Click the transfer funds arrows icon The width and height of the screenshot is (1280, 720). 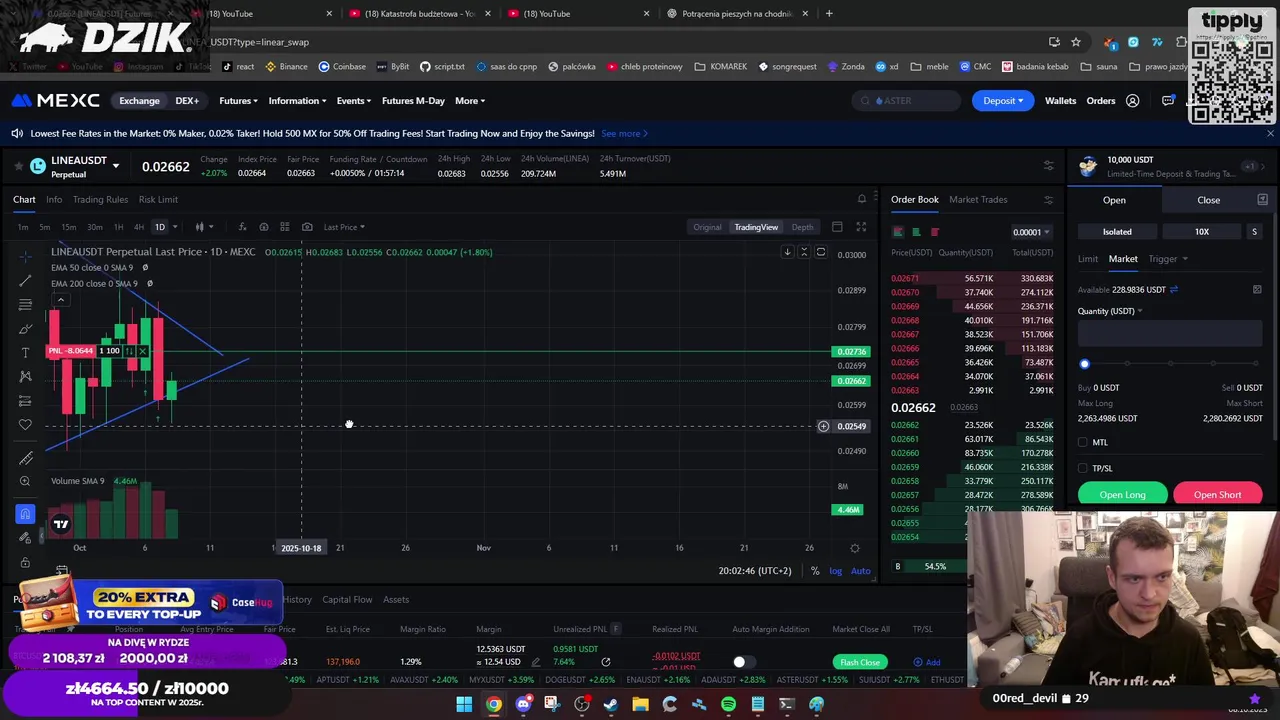click(x=1173, y=290)
